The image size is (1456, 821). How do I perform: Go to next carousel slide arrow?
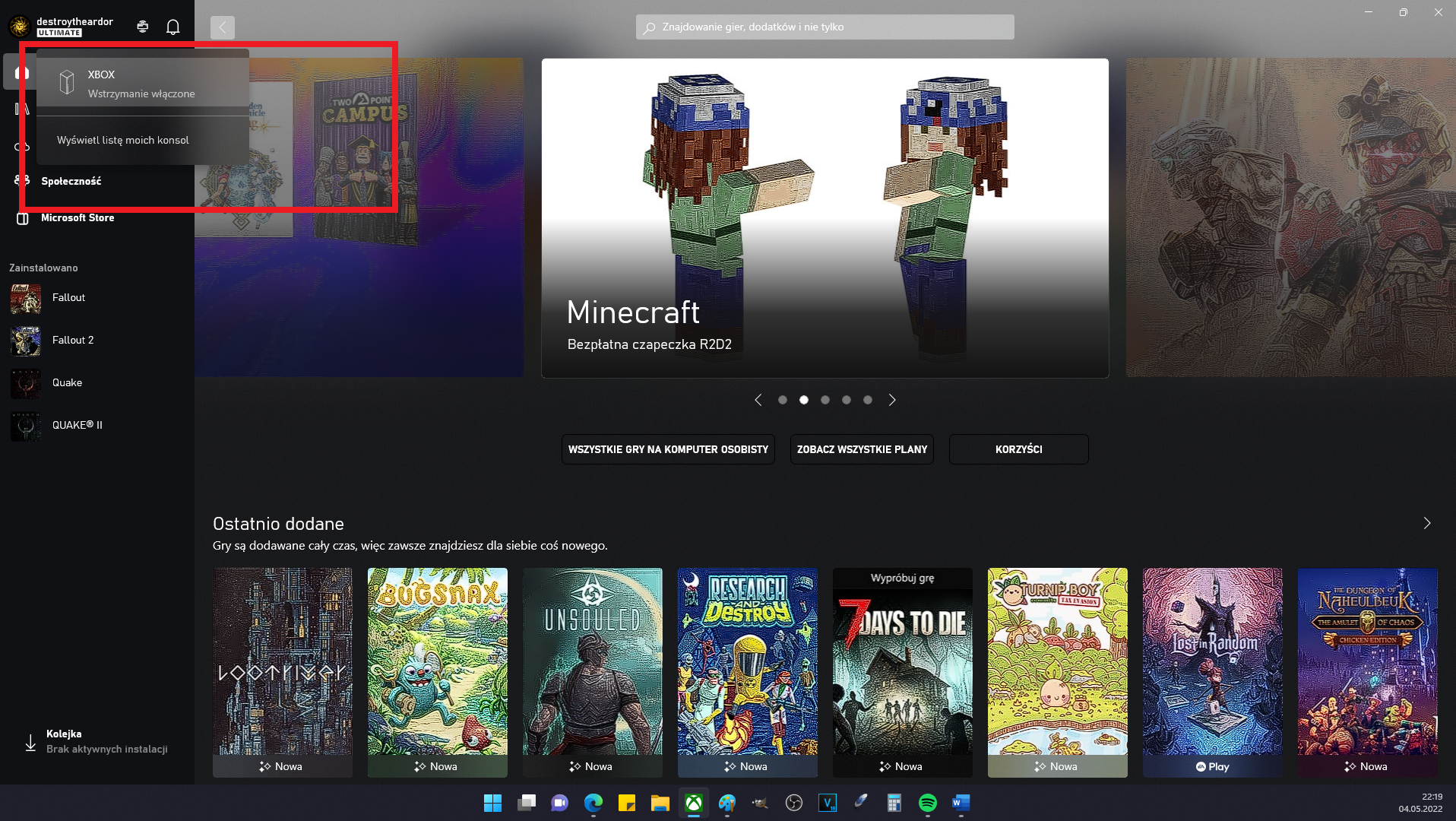[x=892, y=400]
